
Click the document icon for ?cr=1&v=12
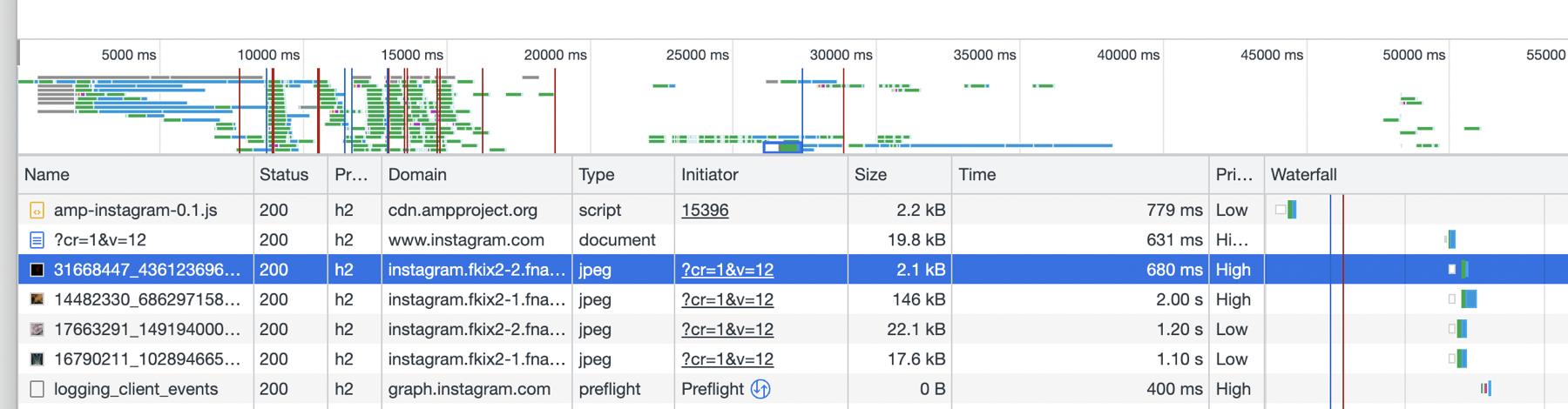[37, 240]
